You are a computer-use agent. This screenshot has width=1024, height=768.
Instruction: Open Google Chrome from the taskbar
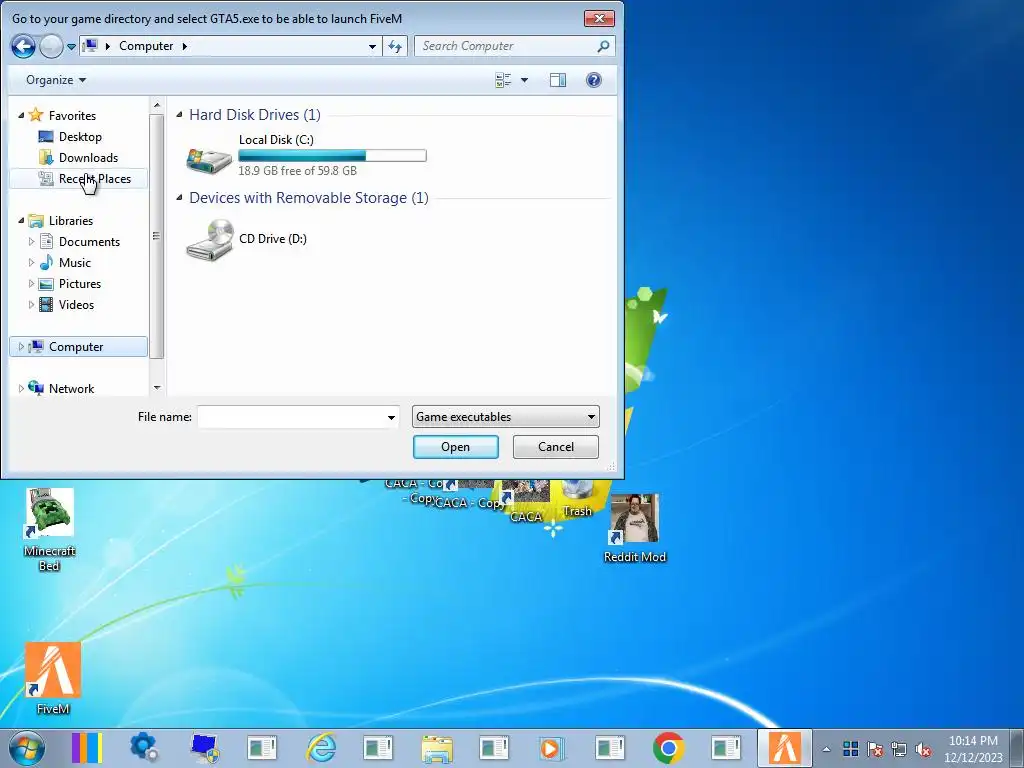(x=668, y=748)
